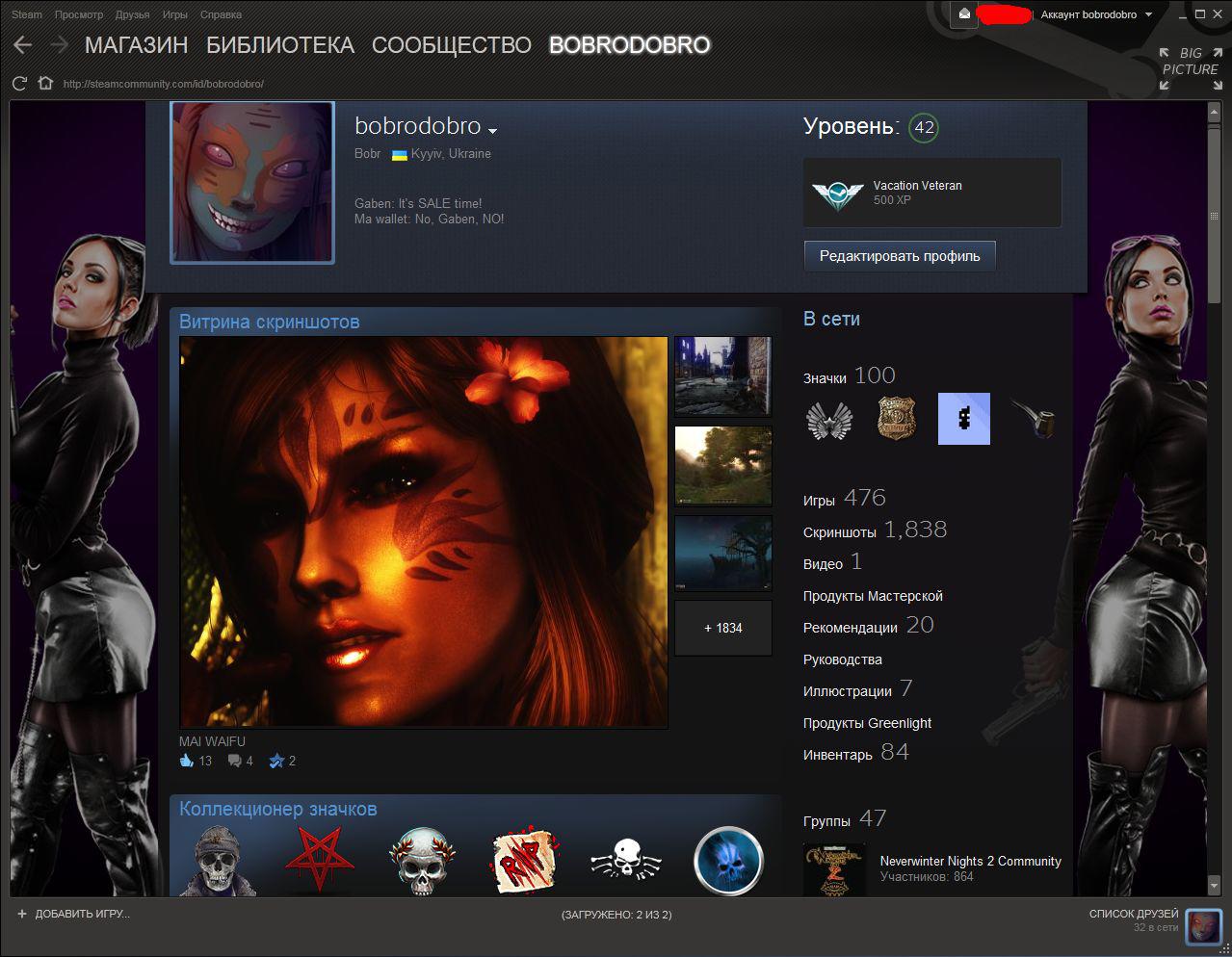The height and width of the screenshot is (957, 1232).
Task: Switch to BOBRODOBRO tab
Action: [x=629, y=45]
